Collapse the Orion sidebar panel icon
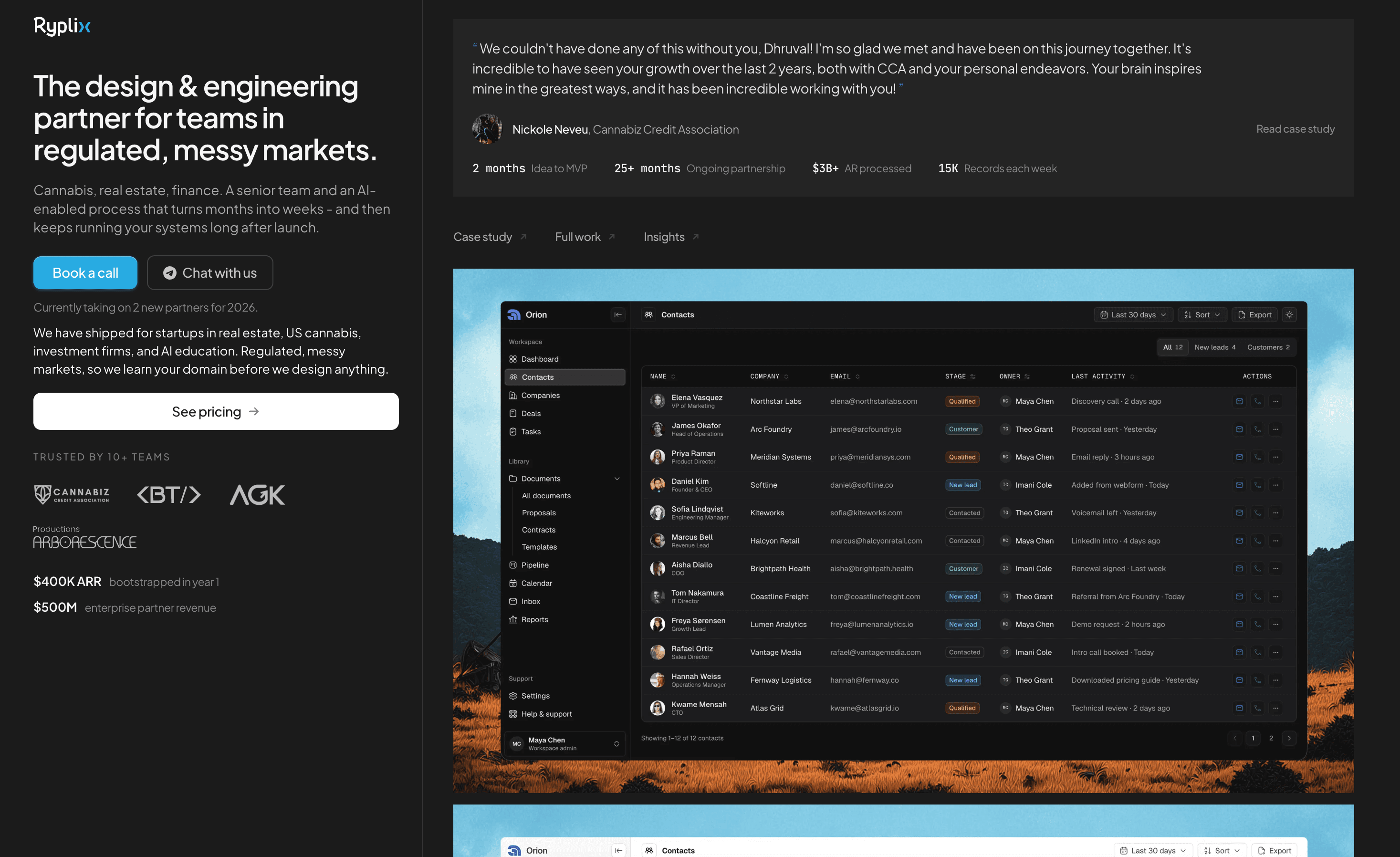The image size is (1400, 857). (x=617, y=315)
